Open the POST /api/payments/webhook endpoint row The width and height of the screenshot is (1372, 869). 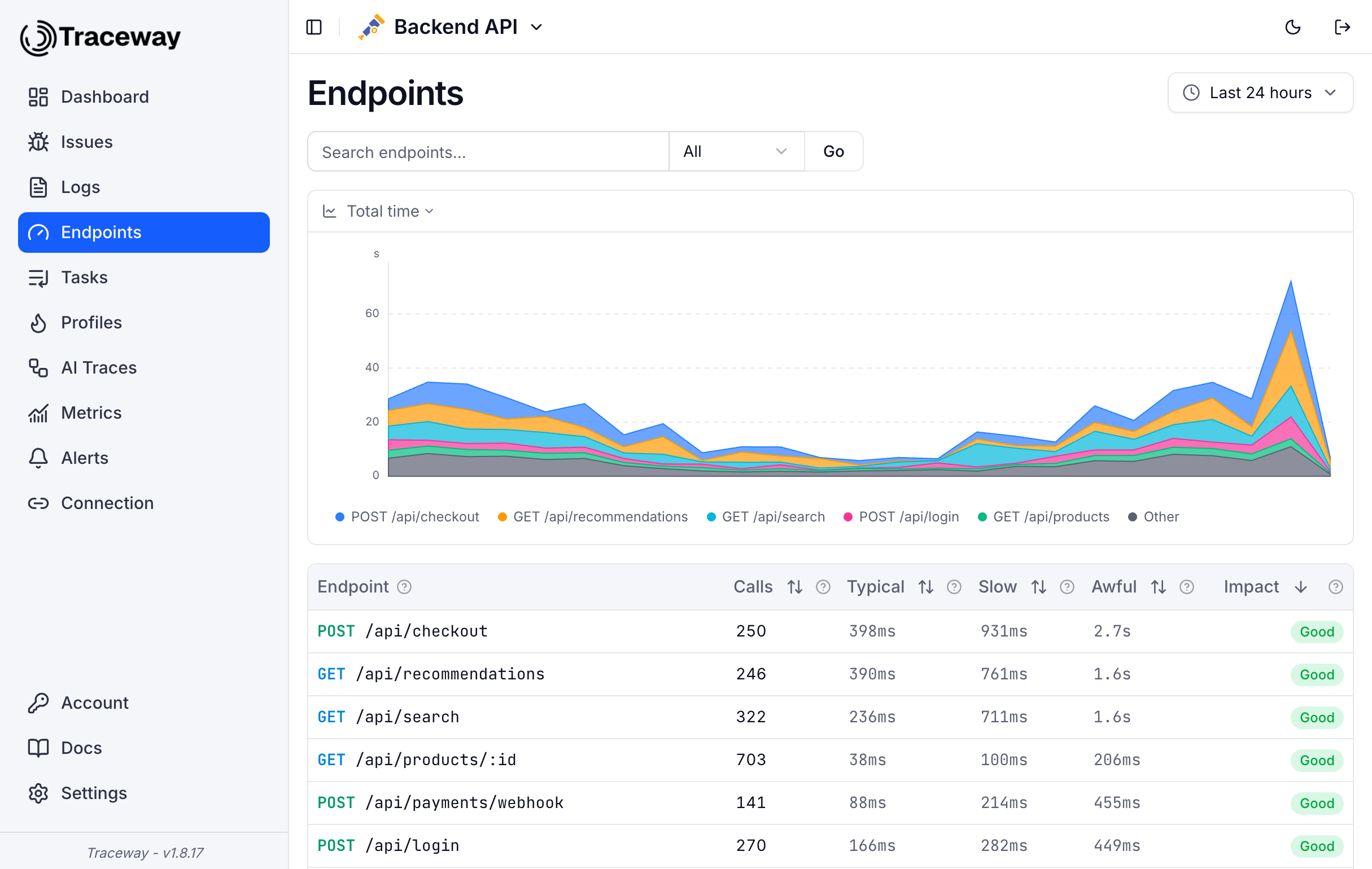click(830, 803)
